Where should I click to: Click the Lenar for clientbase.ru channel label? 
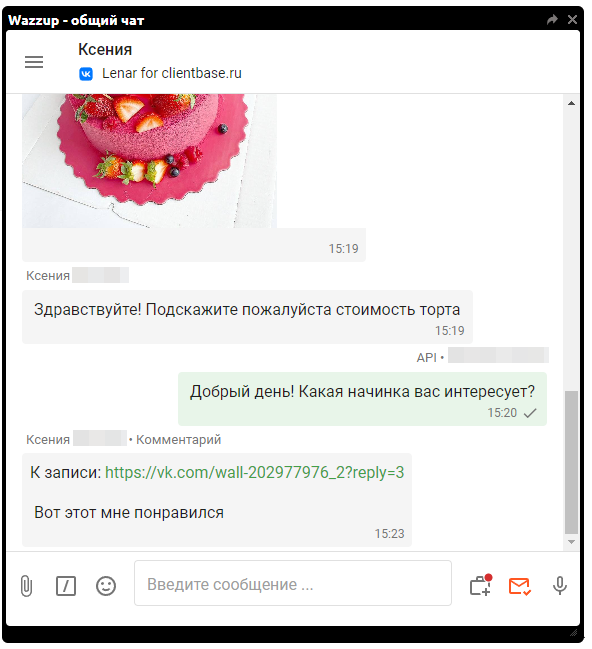pos(172,73)
